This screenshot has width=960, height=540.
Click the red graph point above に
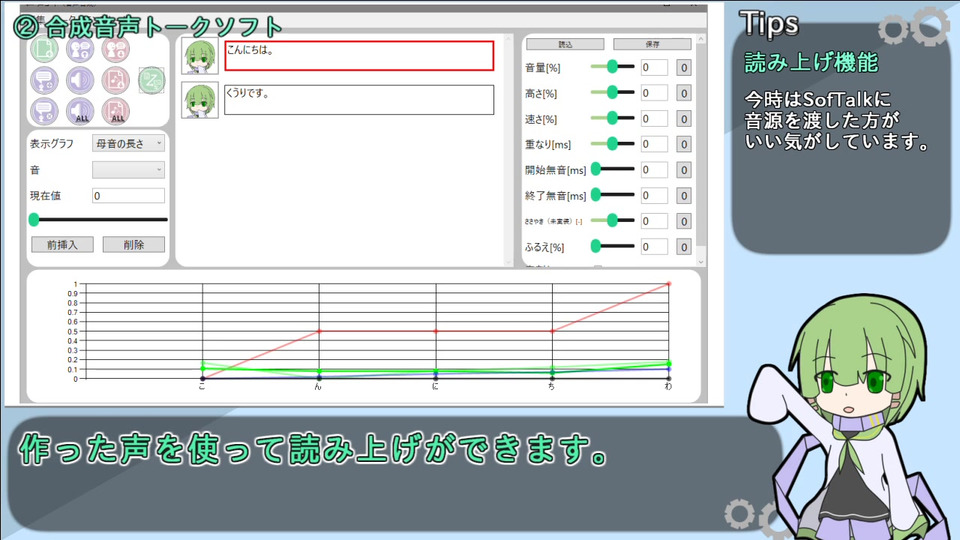pos(436,331)
